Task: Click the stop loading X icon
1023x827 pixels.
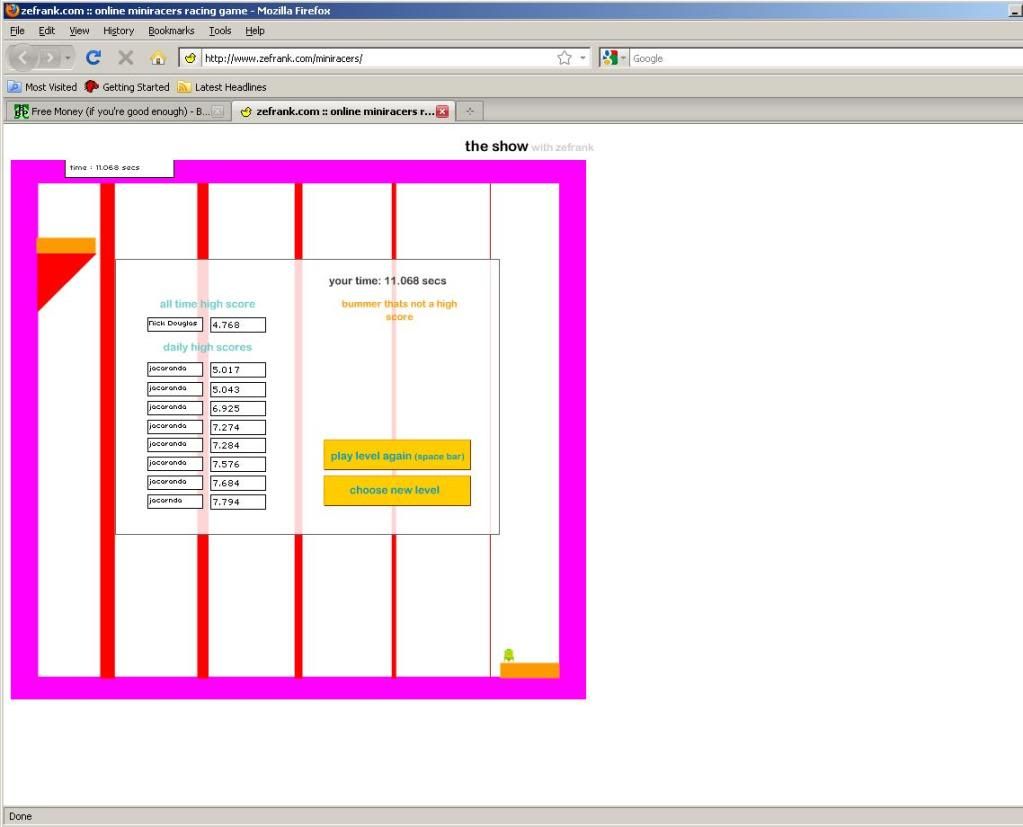Action: pos(125,58)
